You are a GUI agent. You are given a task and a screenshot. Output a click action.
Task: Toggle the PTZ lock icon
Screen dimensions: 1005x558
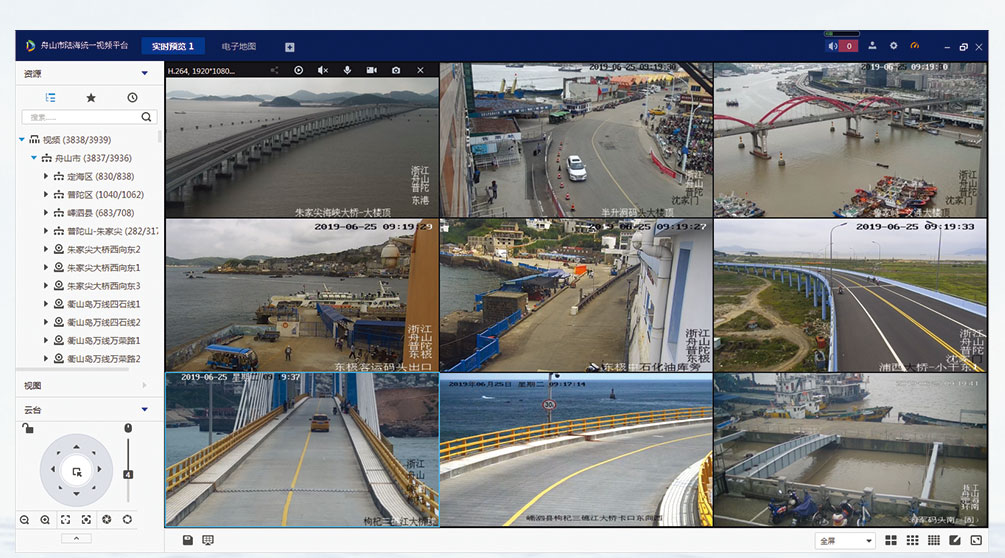(28, 429)
